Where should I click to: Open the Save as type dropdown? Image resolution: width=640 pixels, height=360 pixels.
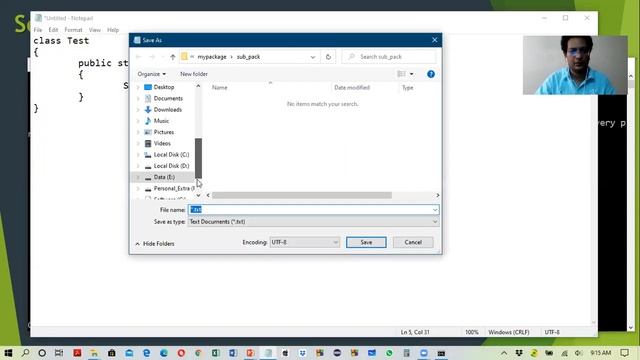[313, 222]
